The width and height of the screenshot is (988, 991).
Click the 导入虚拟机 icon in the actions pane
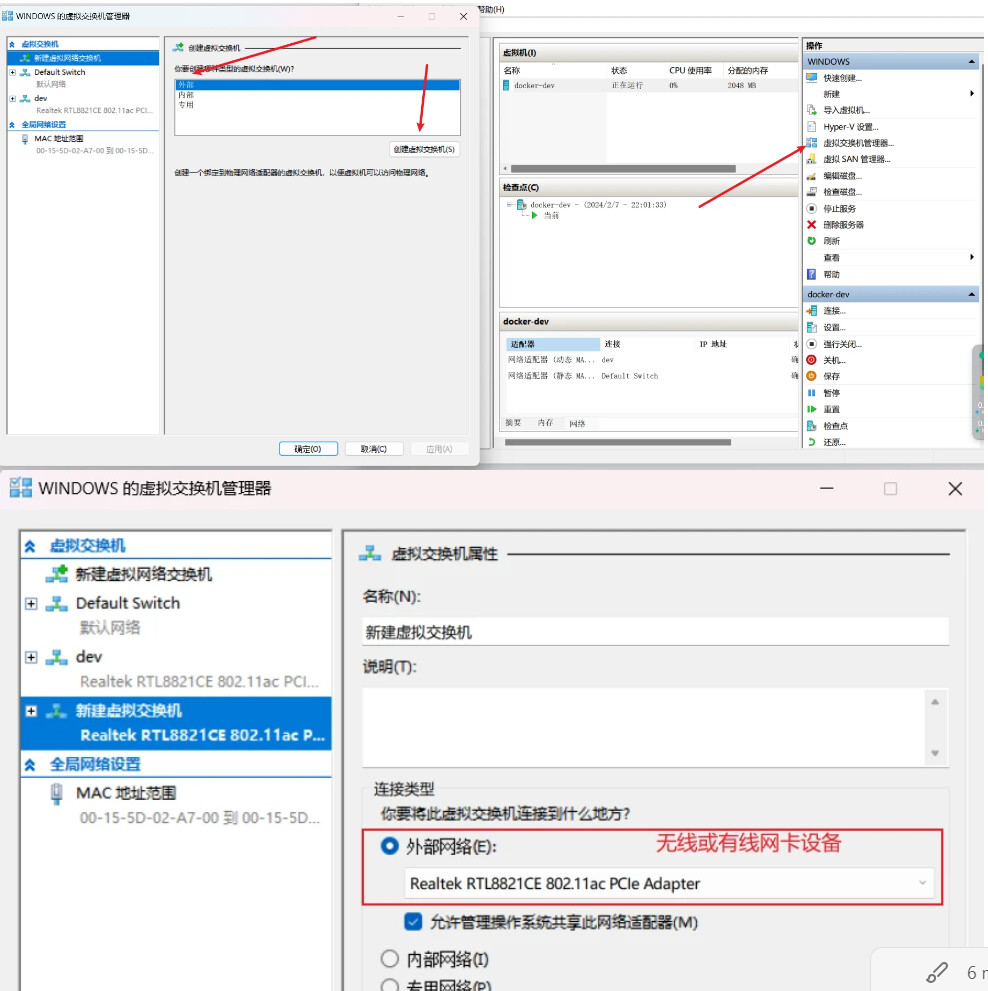[x=812, y=110]
